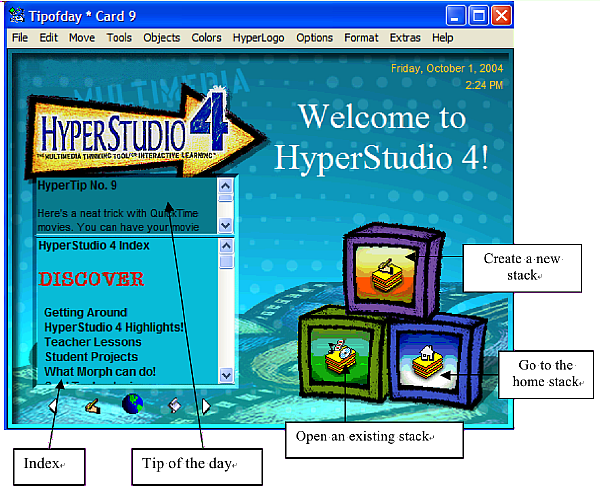The height and width of the screenshot is (486, 600).
Task: Maximize the Tipofday window
Action: (478, 16)
